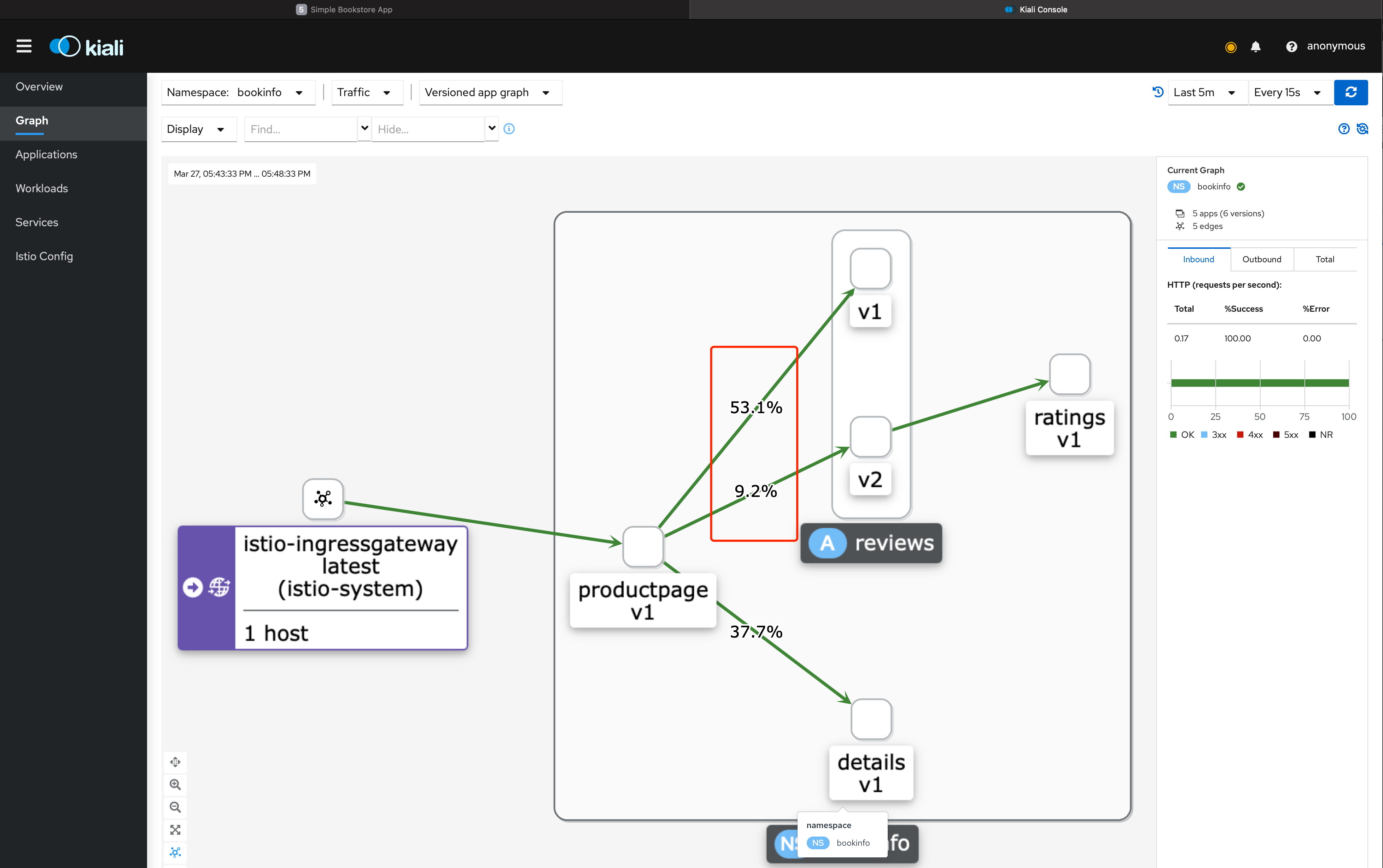Click the '5 apps (6 versions)' summary text
This screenshot has height=868, width=1383.
[x=1228, y=213]
